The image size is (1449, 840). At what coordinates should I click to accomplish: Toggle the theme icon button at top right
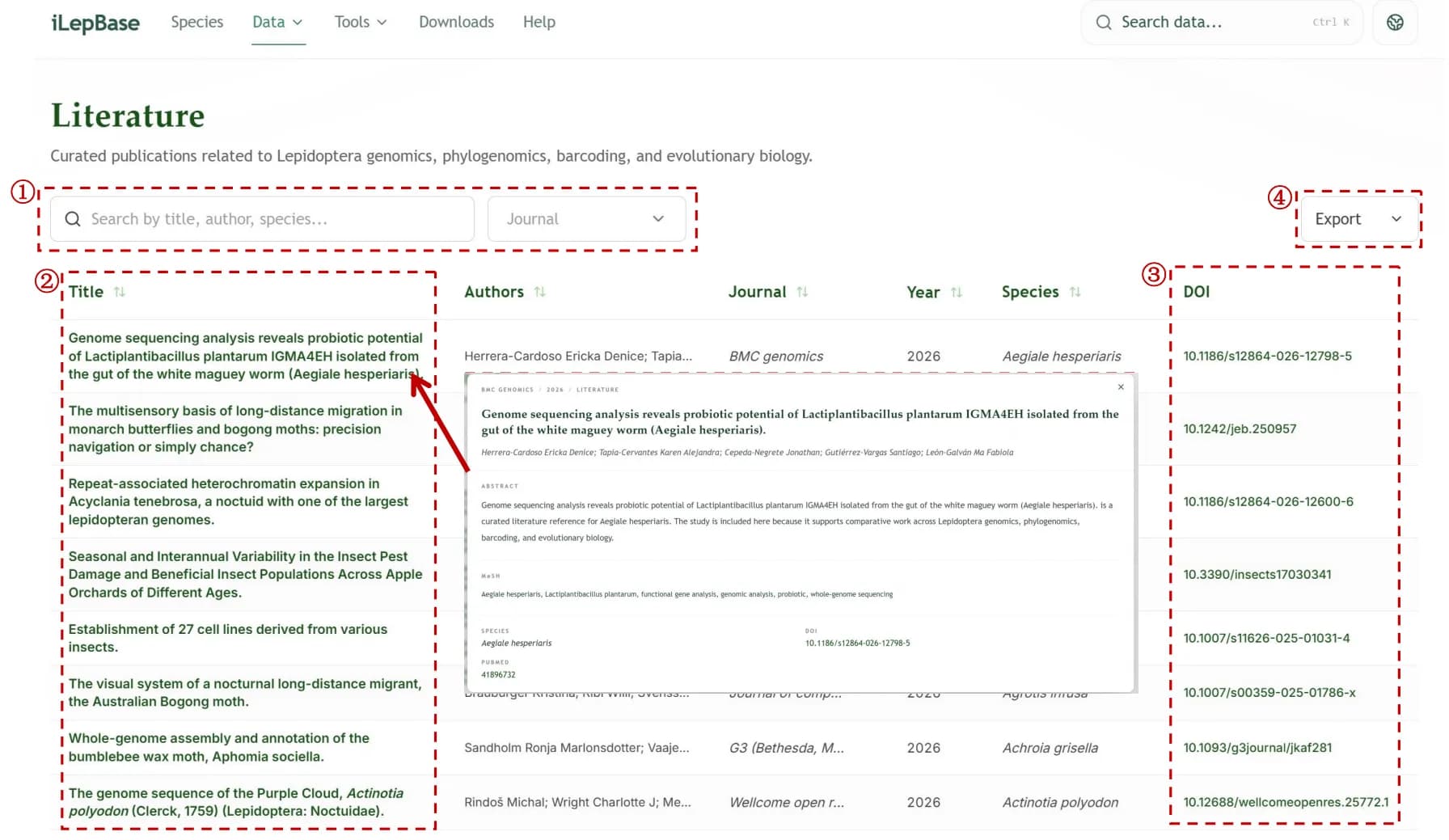point(1395,23)
